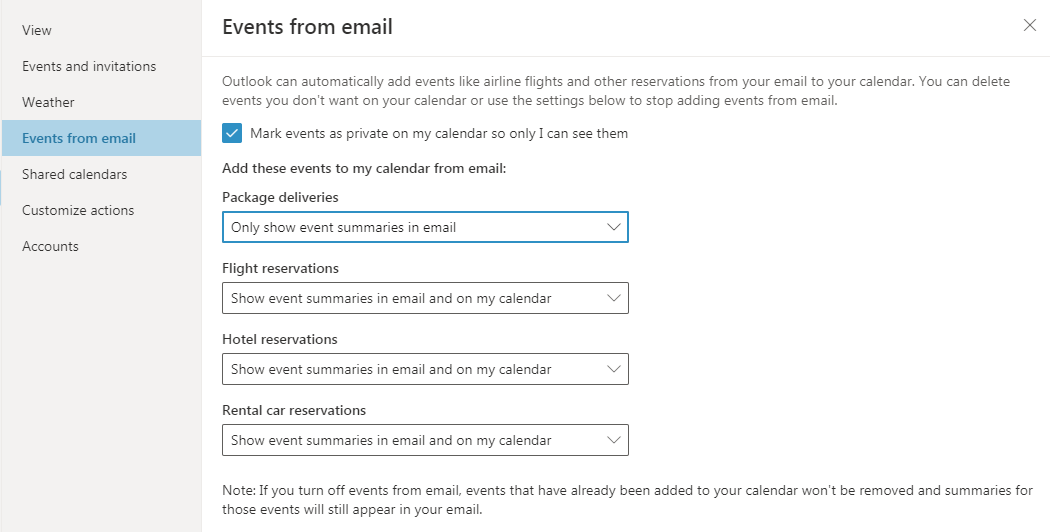
Task: Open the Package deliveries dropdown
Action: pos(425,227)
